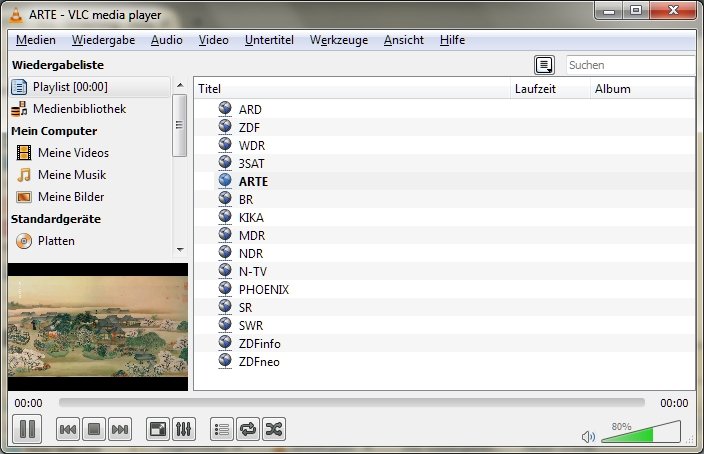Select the N-TV stream title
The image size is (704, 454).
[x=253, y=272]
